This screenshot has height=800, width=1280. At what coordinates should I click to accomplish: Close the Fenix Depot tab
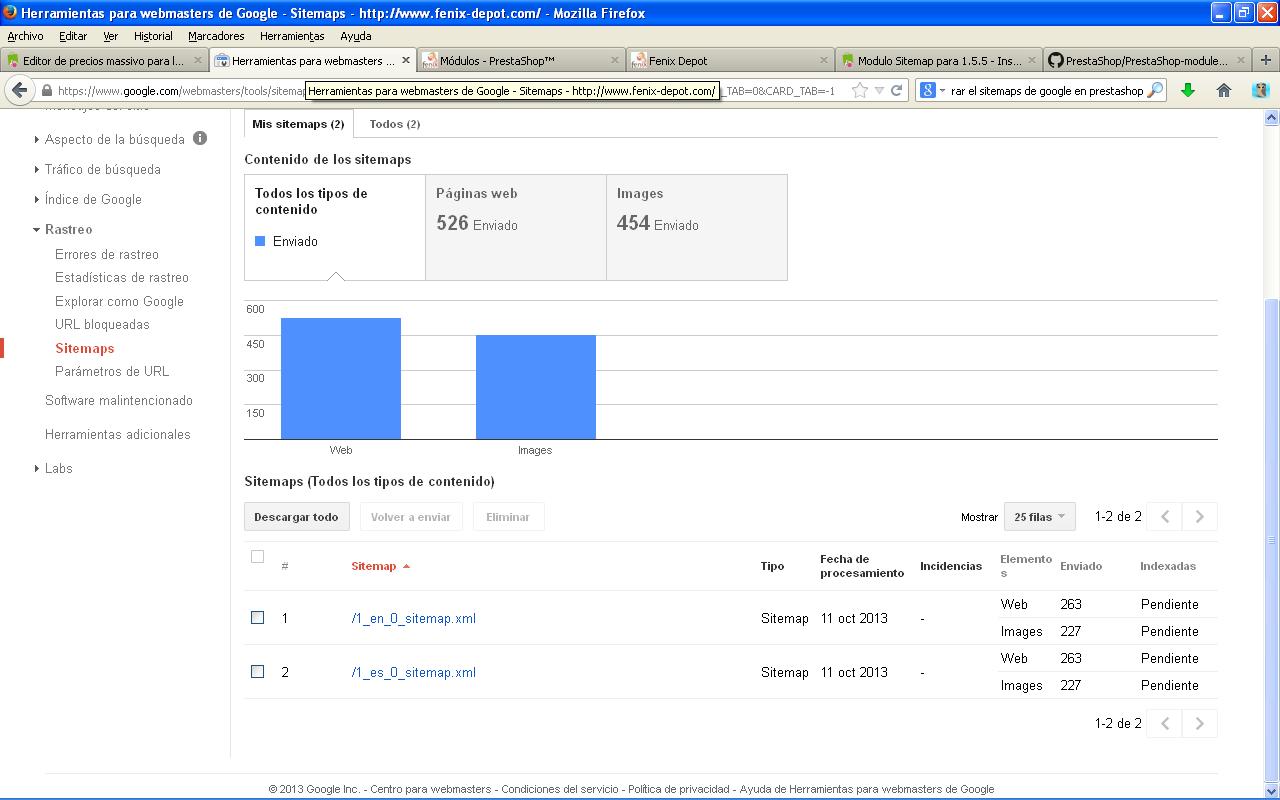(823, 60)
